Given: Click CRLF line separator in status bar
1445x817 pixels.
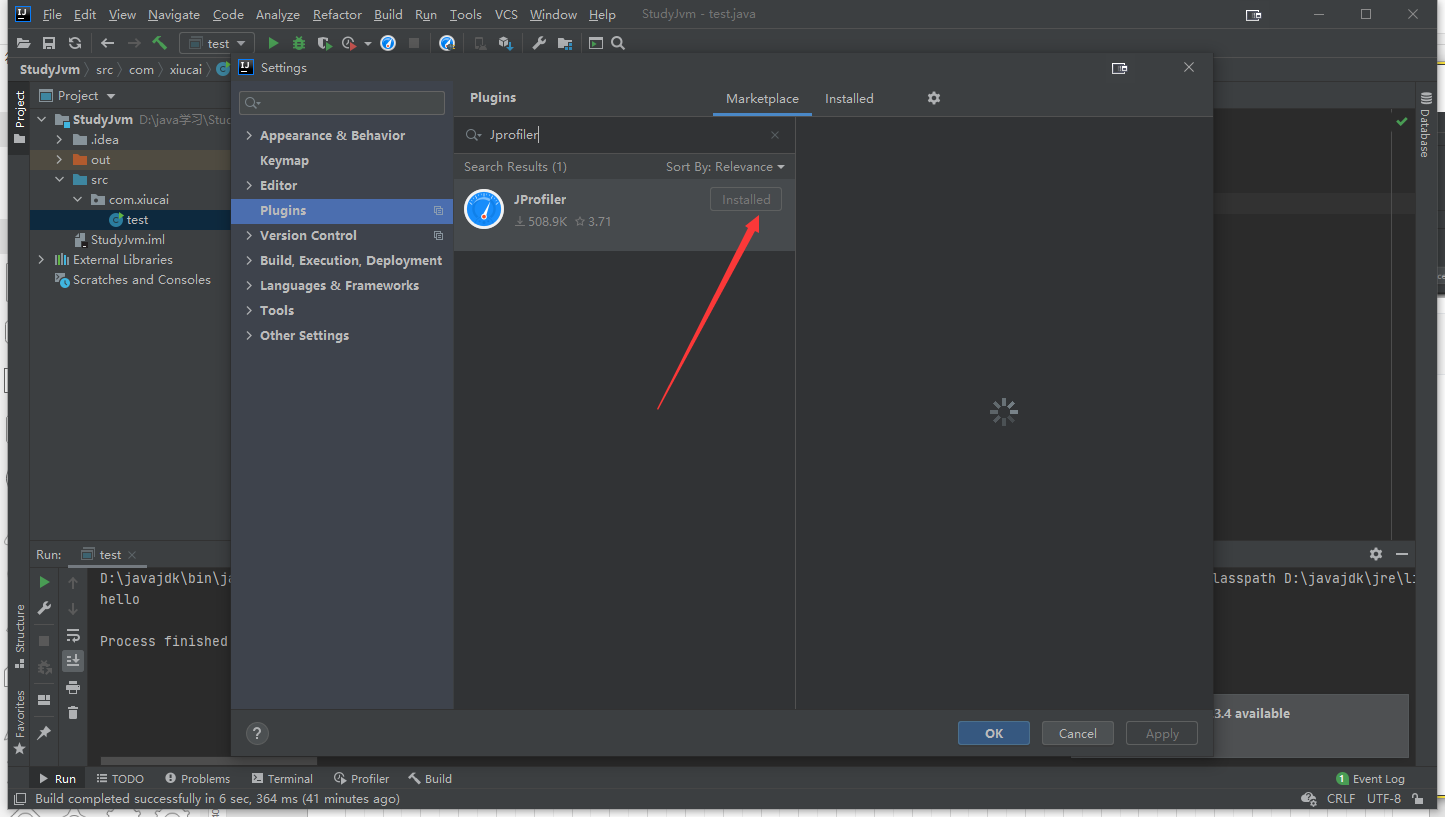Looking at the screenshot, I should click(x=1340, y=798).
